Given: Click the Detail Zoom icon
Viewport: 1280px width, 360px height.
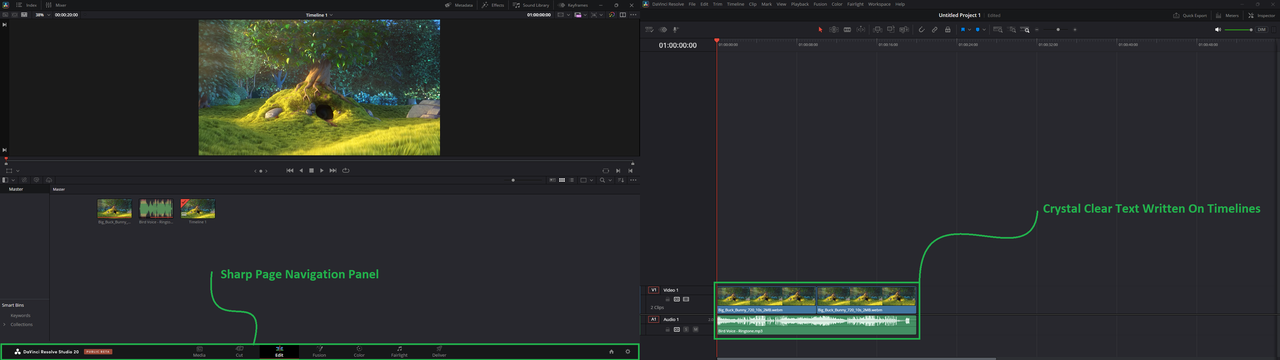Looking at the screenshot, I should [x=1012, y=29].
